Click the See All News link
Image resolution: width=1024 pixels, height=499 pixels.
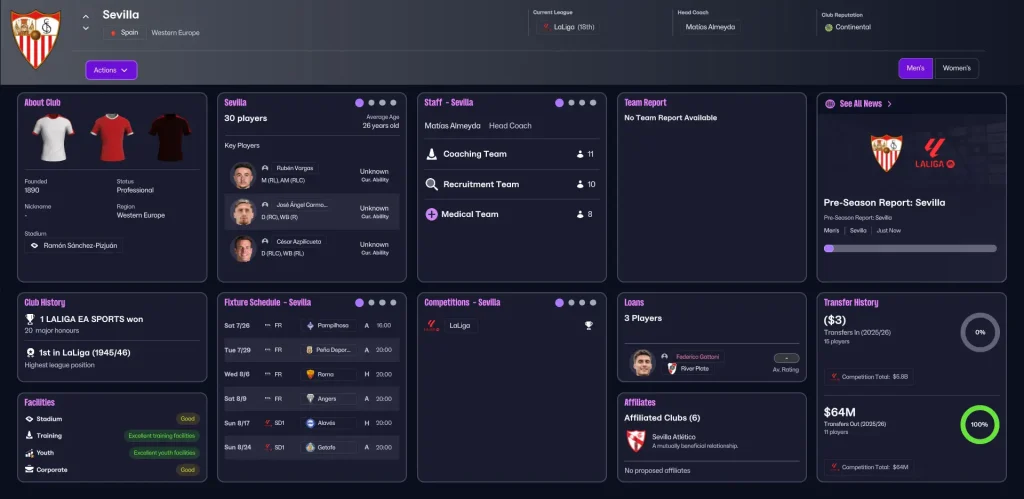pos(865,103)
